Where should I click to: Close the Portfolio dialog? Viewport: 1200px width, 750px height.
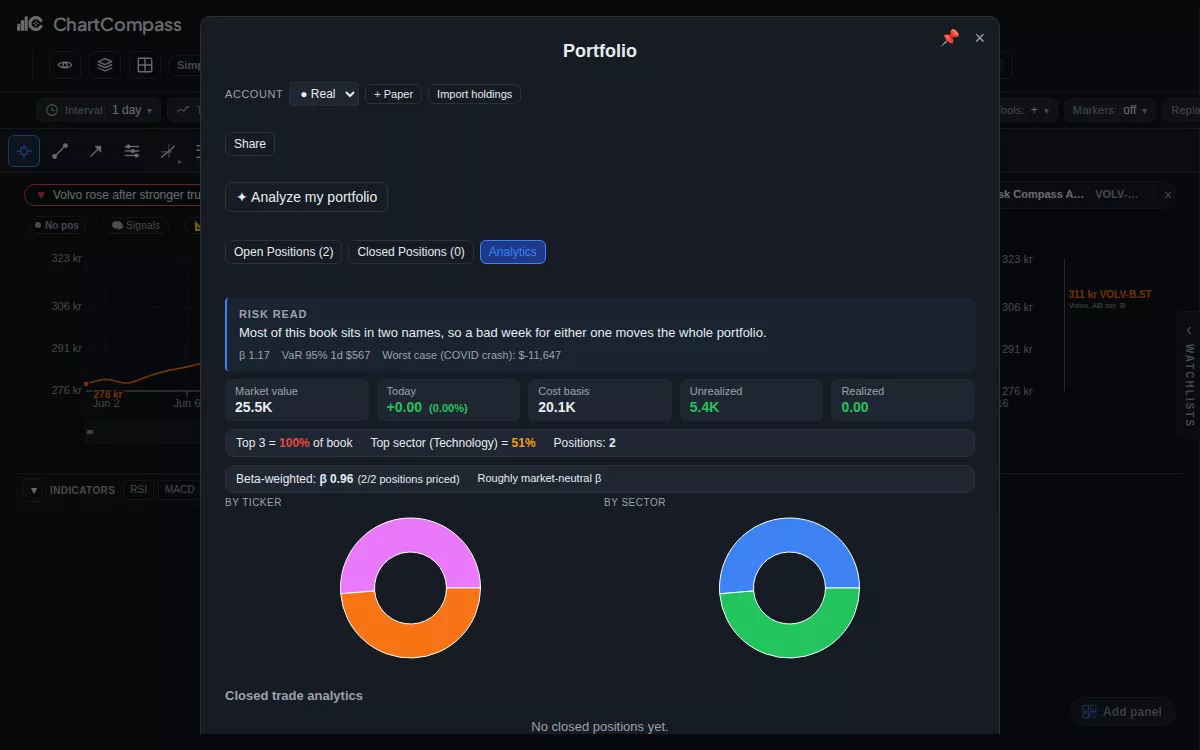980,38
